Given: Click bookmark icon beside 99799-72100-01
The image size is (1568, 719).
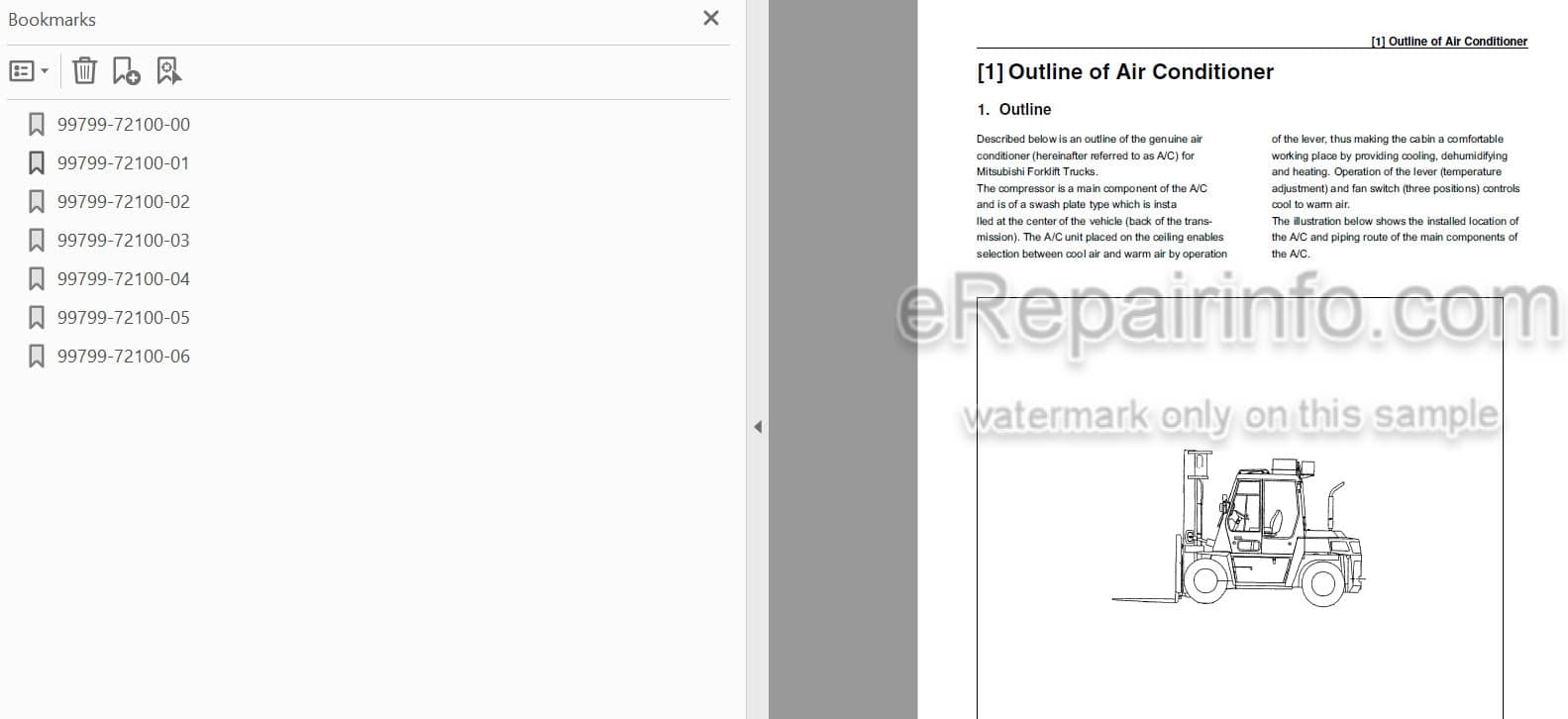Looking at the screenshot, I should [37, 163].
